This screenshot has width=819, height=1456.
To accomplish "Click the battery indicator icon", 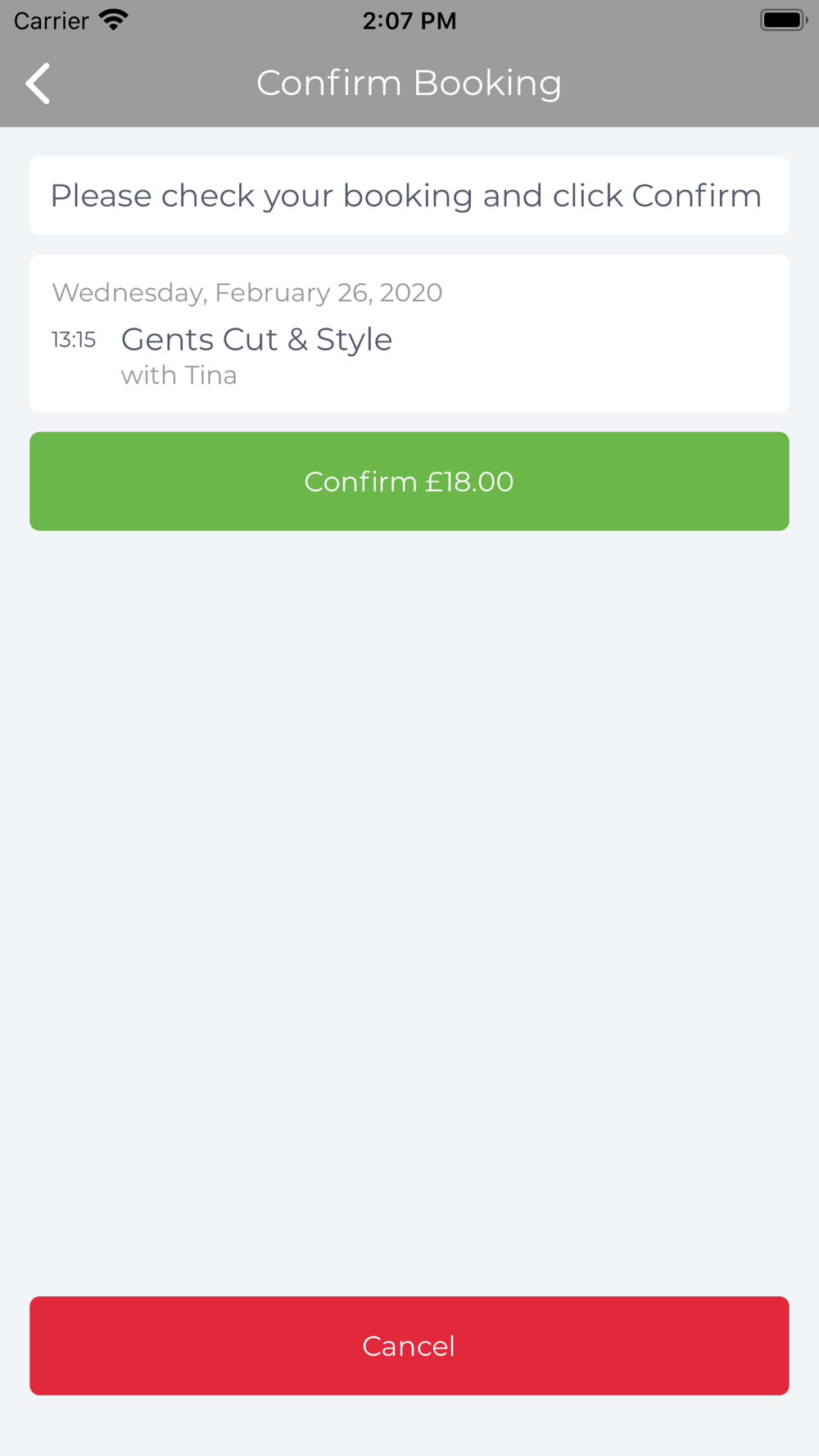I will coord(783,20).
